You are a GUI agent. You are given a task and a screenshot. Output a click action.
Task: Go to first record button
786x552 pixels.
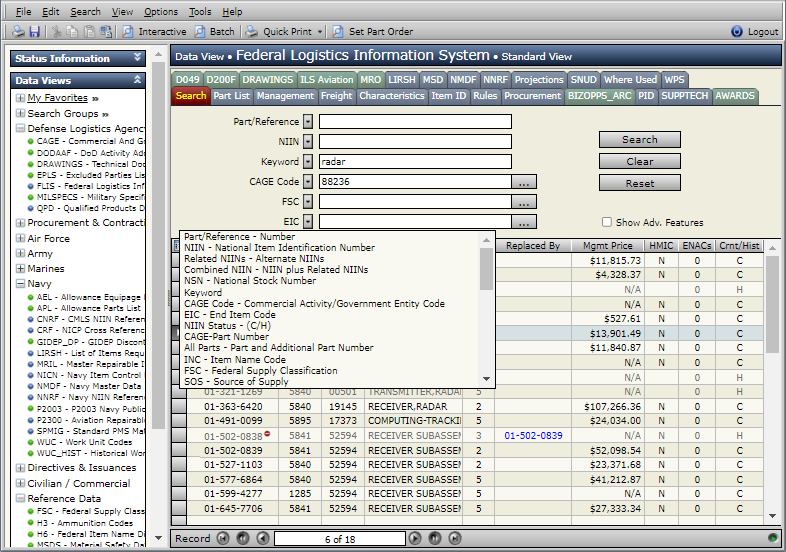coord(223,538)
